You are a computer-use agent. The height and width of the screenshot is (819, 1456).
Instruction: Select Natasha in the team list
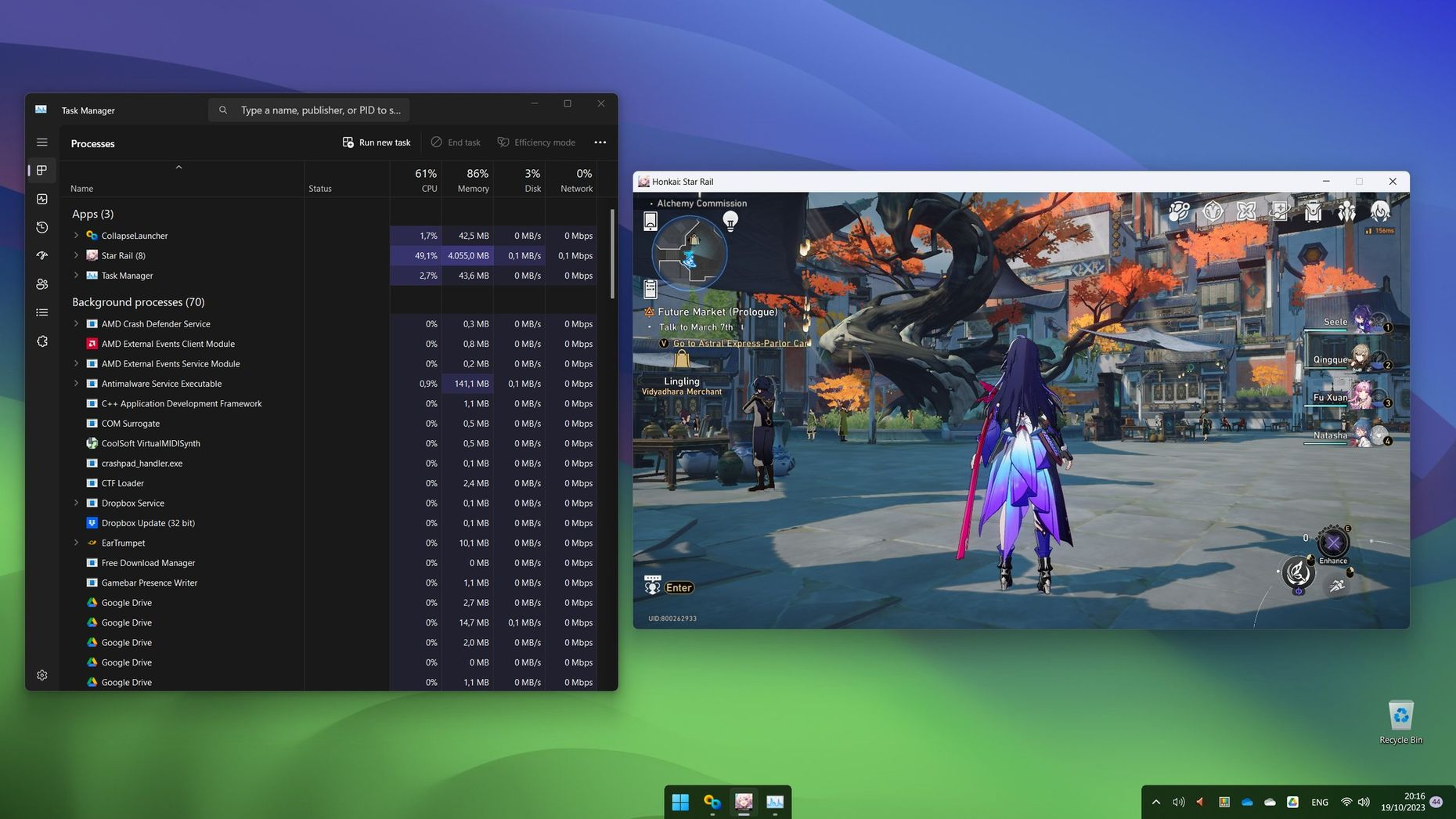pyautogui.click(x=1348, y=434)
